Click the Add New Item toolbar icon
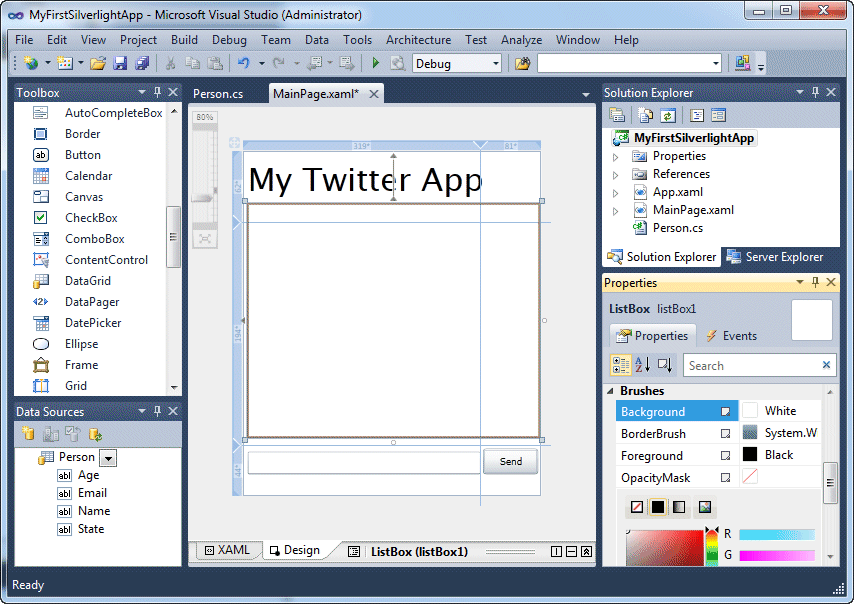 click(x=65, y=64)
